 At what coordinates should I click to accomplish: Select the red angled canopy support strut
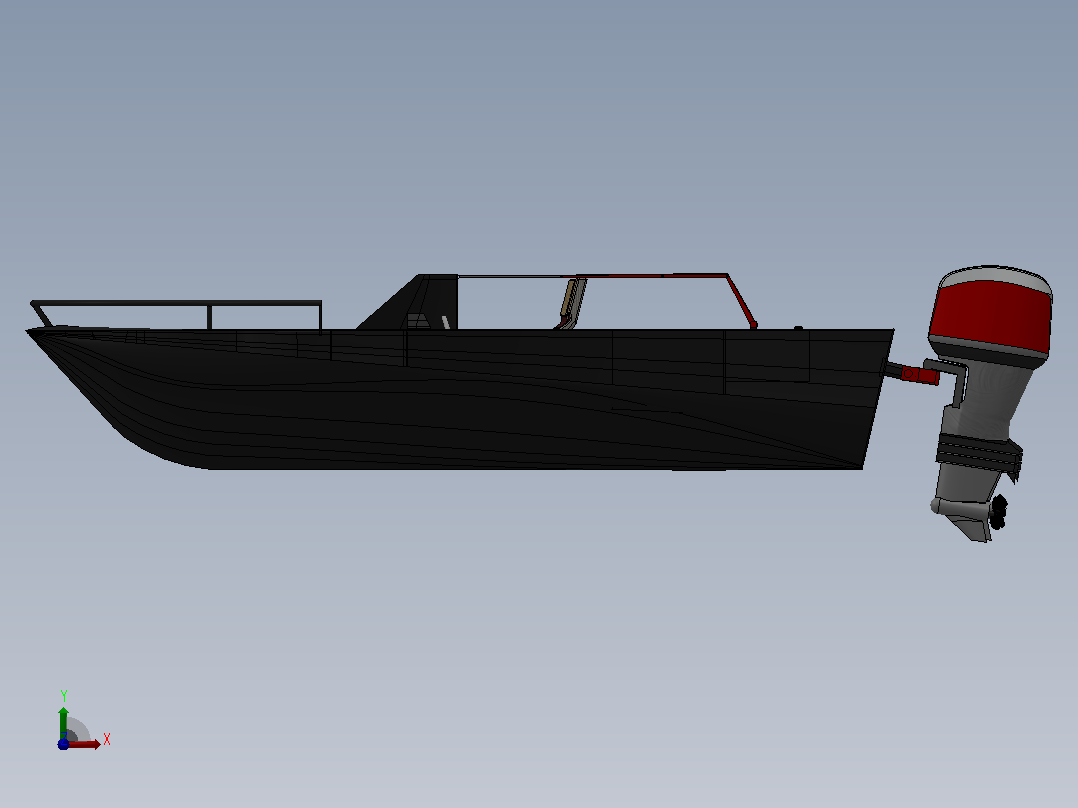pos(742,301)
